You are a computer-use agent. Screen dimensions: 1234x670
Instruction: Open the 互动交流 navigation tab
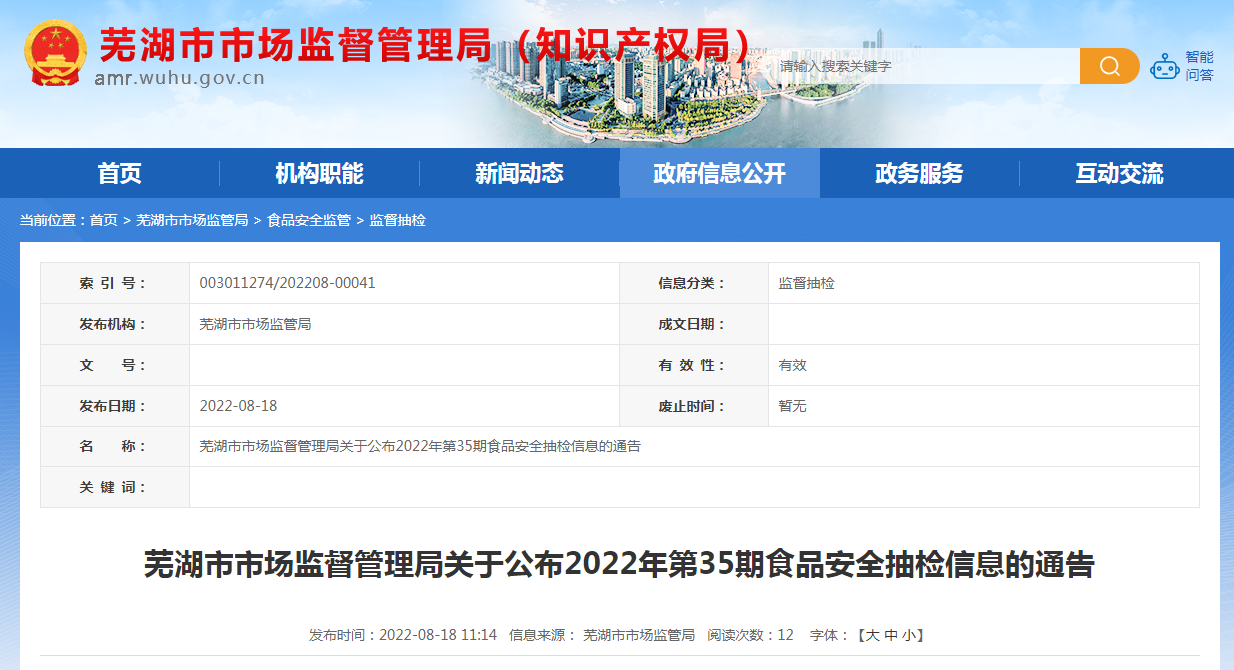(x=1120, y=173)
